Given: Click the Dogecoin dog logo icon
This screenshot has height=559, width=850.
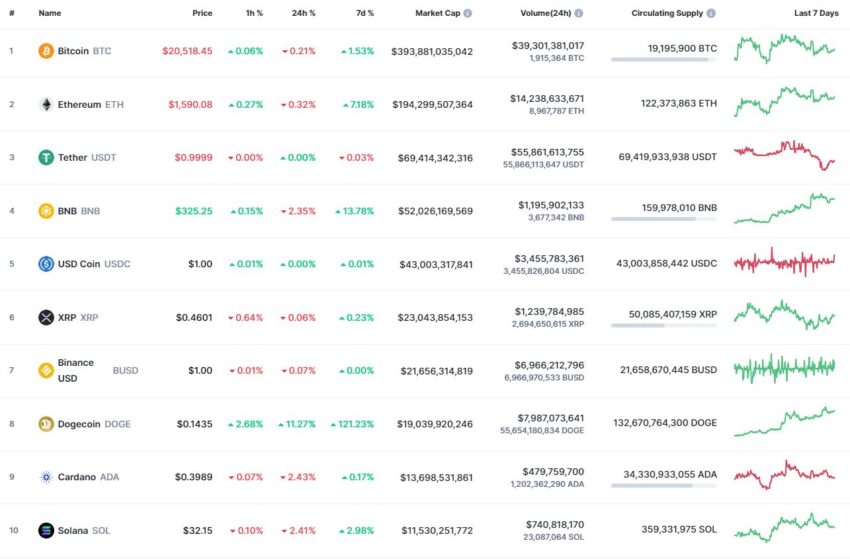Looking at the screenshot, I should tap(46, 424).
